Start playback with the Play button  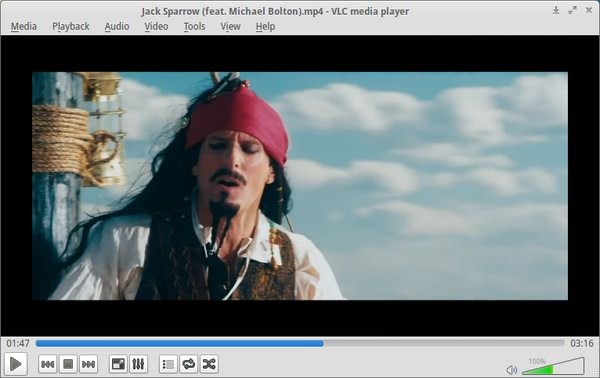(16, 364)
